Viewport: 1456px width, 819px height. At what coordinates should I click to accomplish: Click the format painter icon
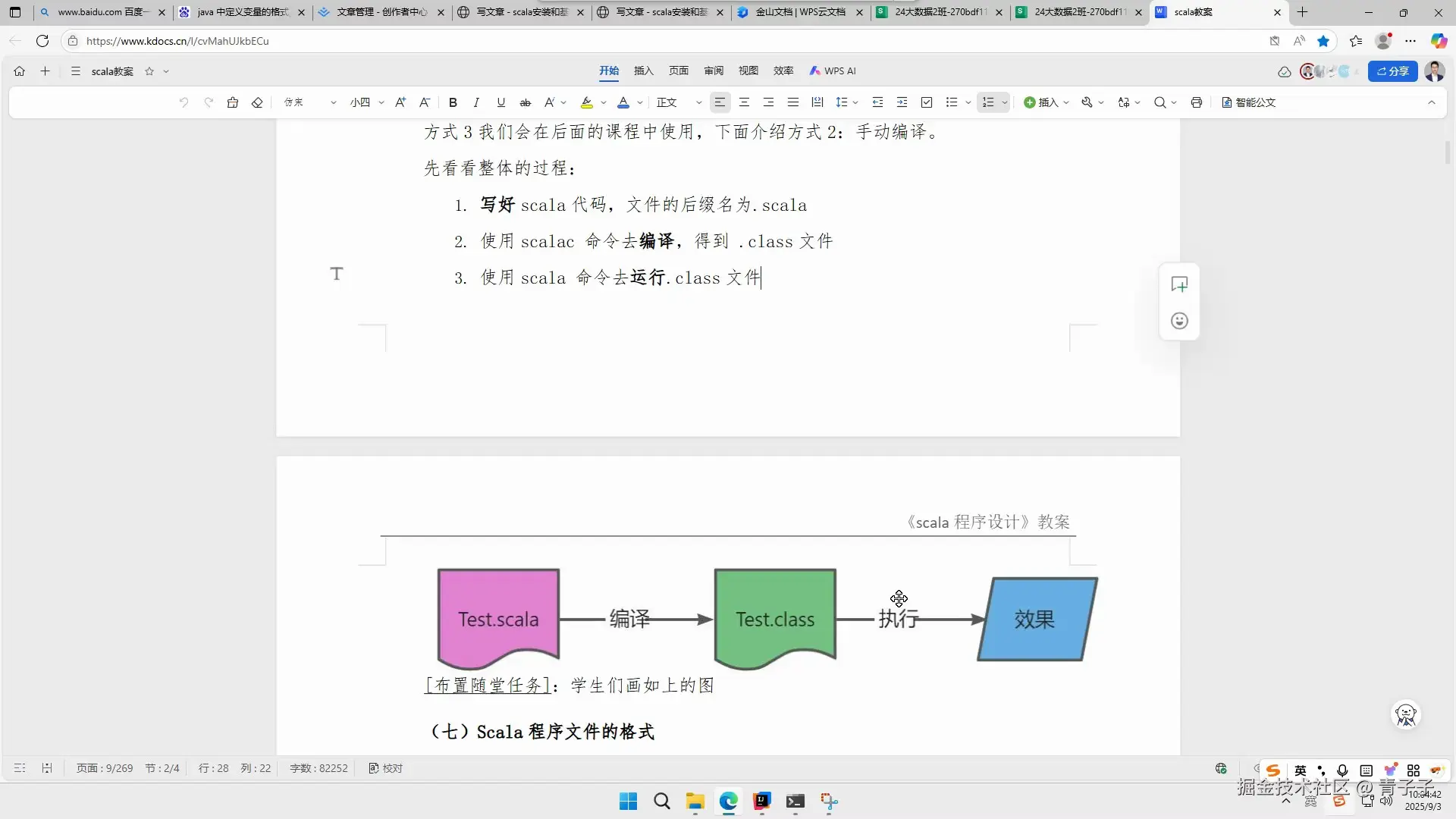coord(233,102)
